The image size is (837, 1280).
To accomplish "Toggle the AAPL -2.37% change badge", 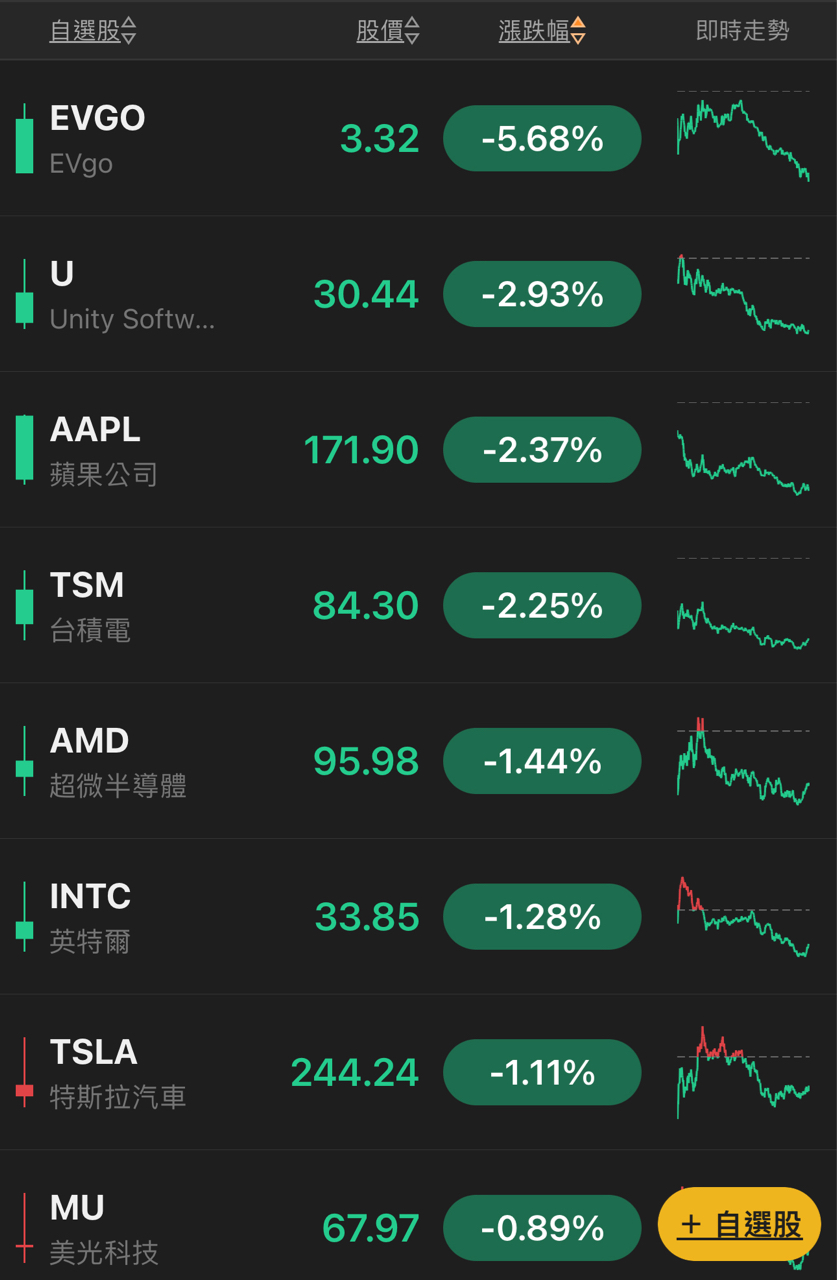I will click(541, 450).
